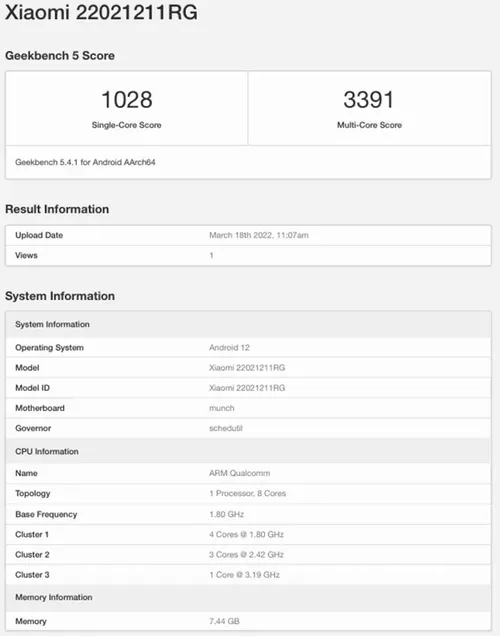Select Xiaomi 22021211RG in the Model row

click(x=247, y=368)
